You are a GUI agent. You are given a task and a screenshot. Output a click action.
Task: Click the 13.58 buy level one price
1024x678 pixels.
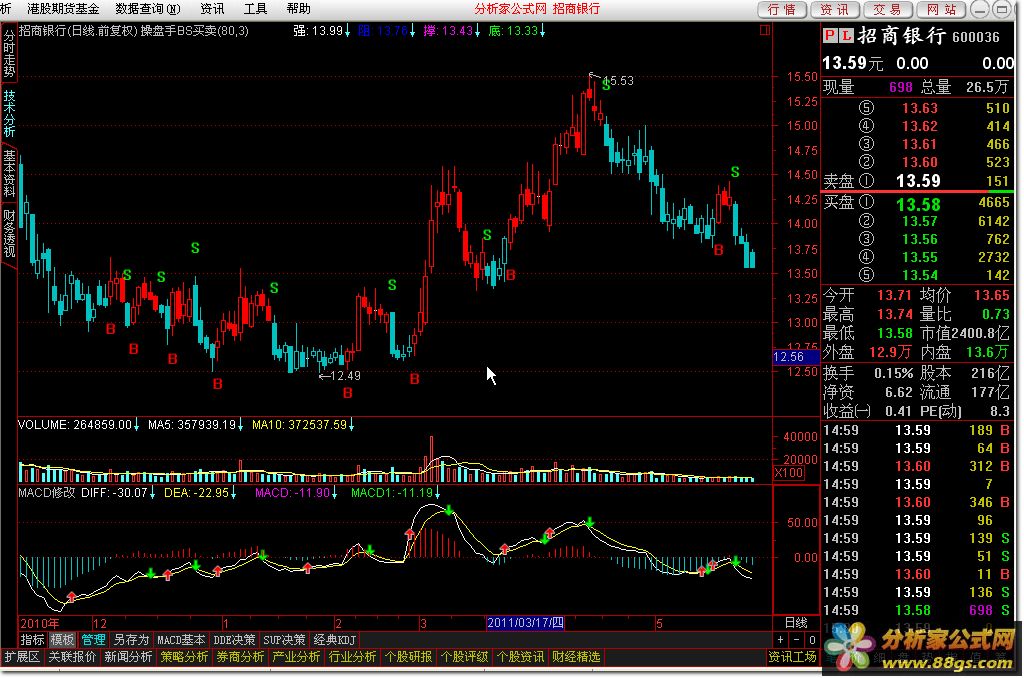click(x=919, y=205)
